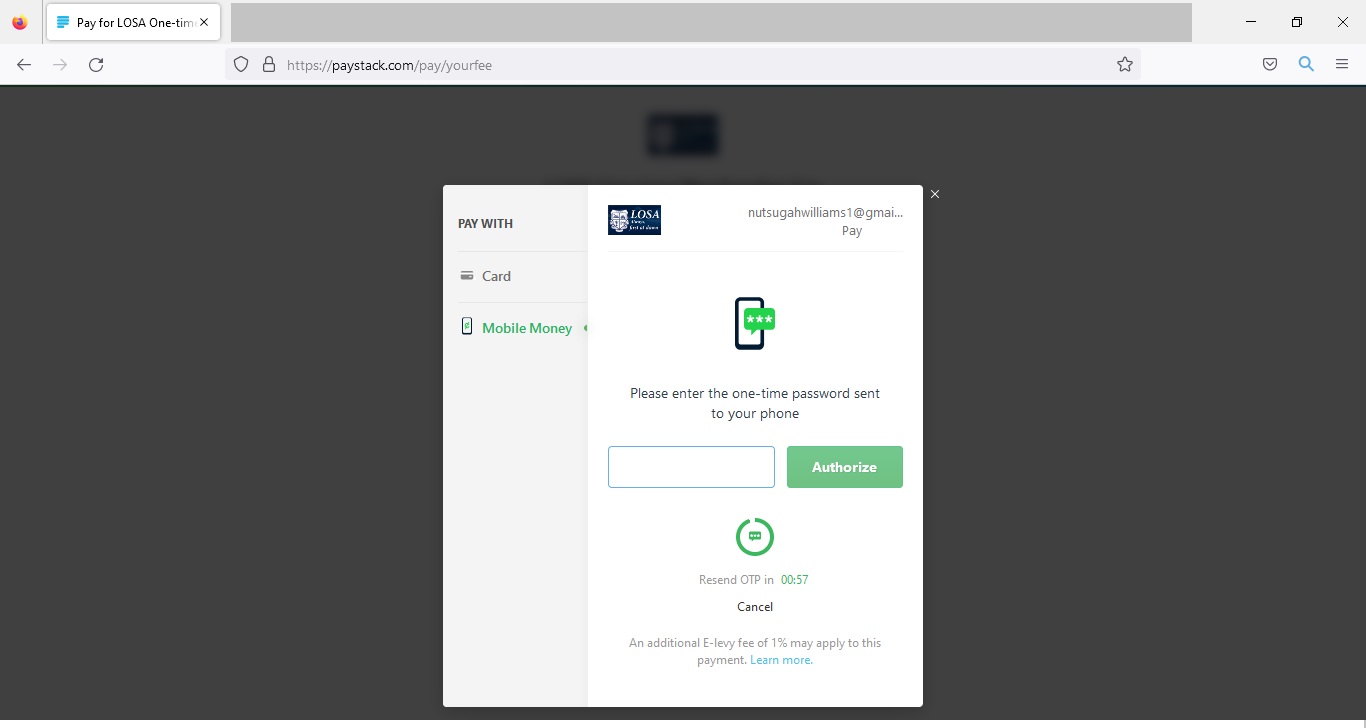The height and width of the screenshot is (728, 1366).
Task: Click the circular OTP countdown progress indicator
Action: point(755,537)
